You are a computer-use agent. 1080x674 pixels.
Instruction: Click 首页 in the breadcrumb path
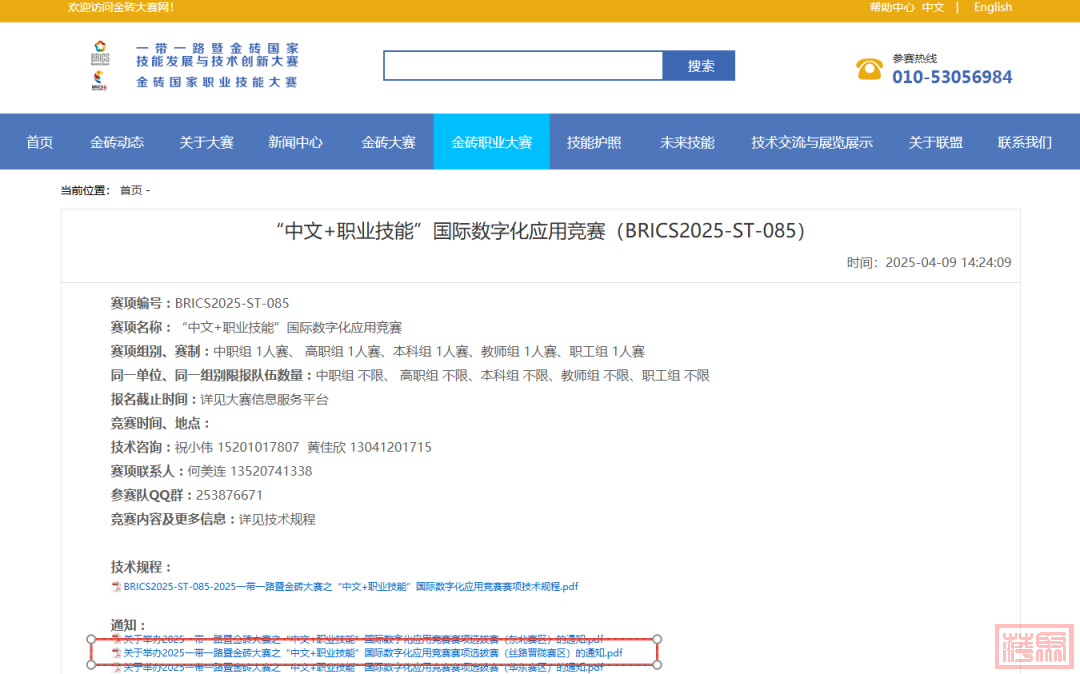(x=131, y=190)
